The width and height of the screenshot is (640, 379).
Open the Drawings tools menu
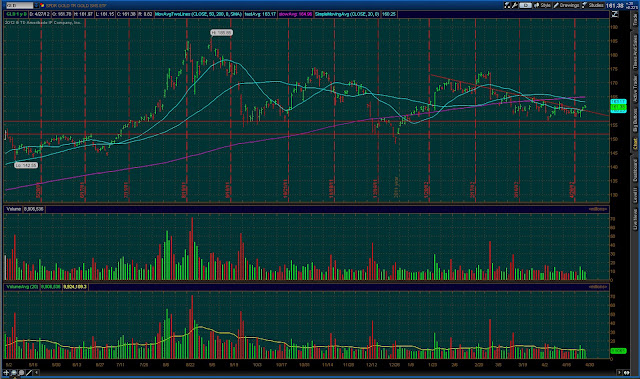coord(567,5)
